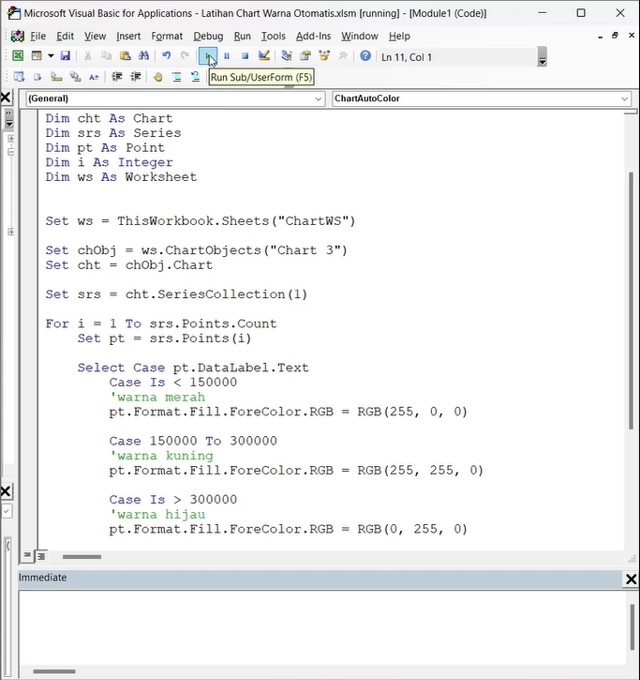640x680 pixels.
Task: Toggle Design Mode in the toolbar
Action: (264, 56)
